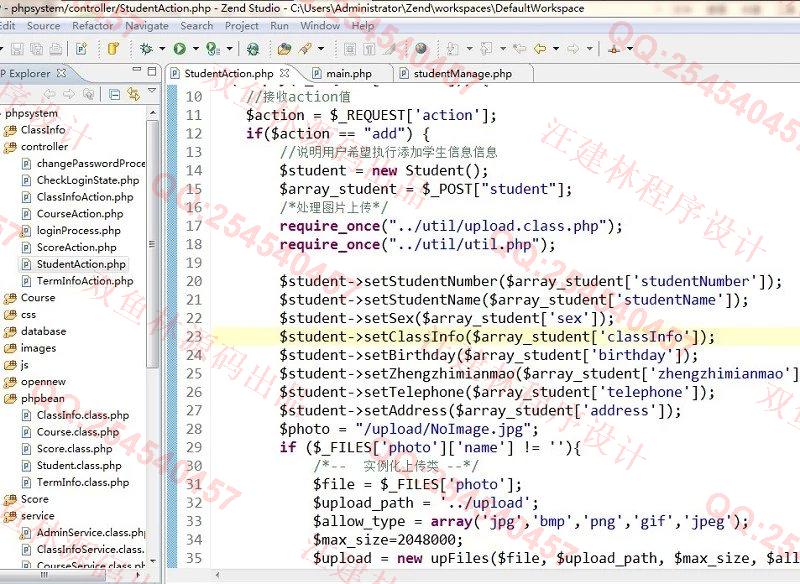Click the Search flashlight toolbar icon
This screenshot has height=584, width=800.
pos(306,49)
